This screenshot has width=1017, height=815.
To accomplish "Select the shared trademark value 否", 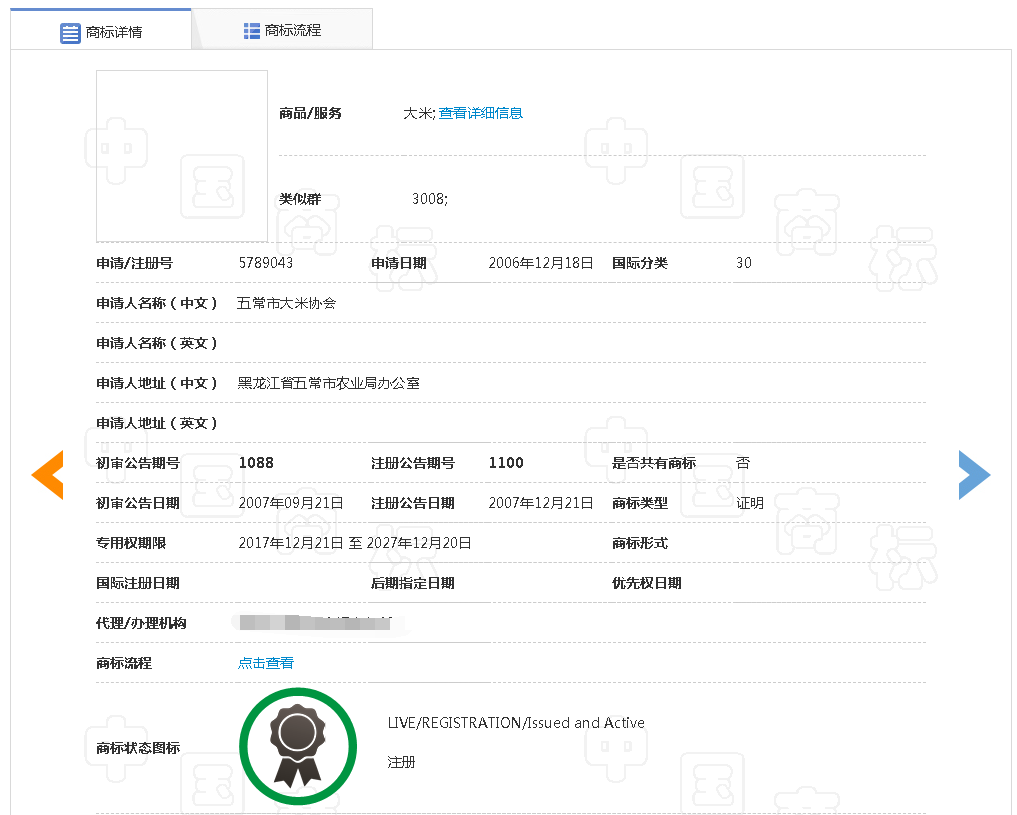I will pos(743,463).
